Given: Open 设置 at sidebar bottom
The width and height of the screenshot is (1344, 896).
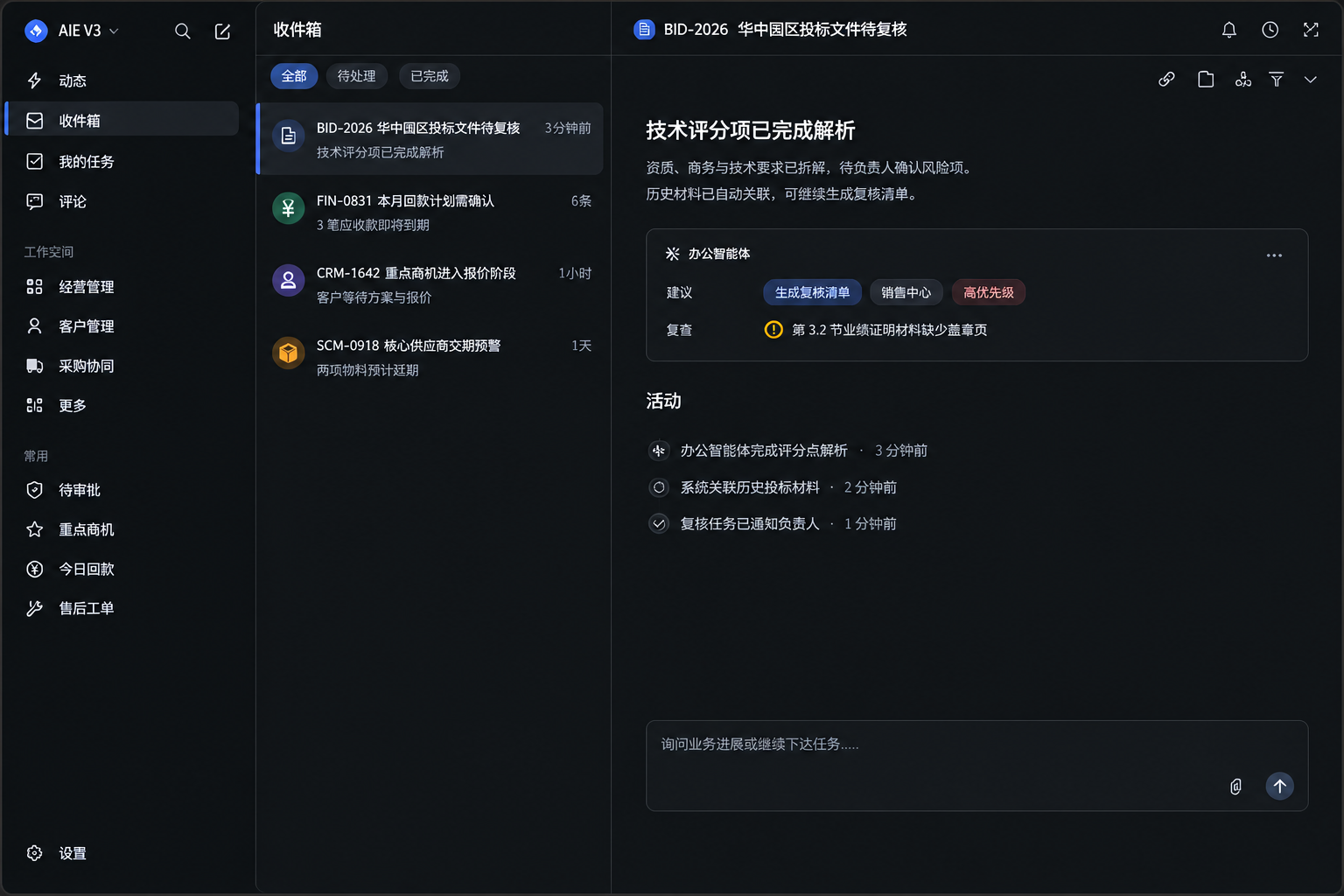Looking at the screenshot, I should click(122, 853).
